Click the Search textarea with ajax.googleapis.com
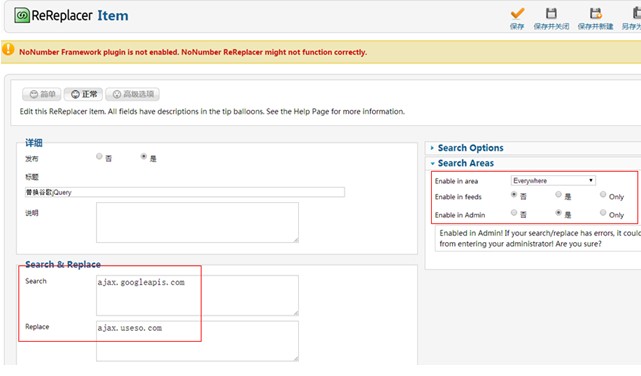 197,295
